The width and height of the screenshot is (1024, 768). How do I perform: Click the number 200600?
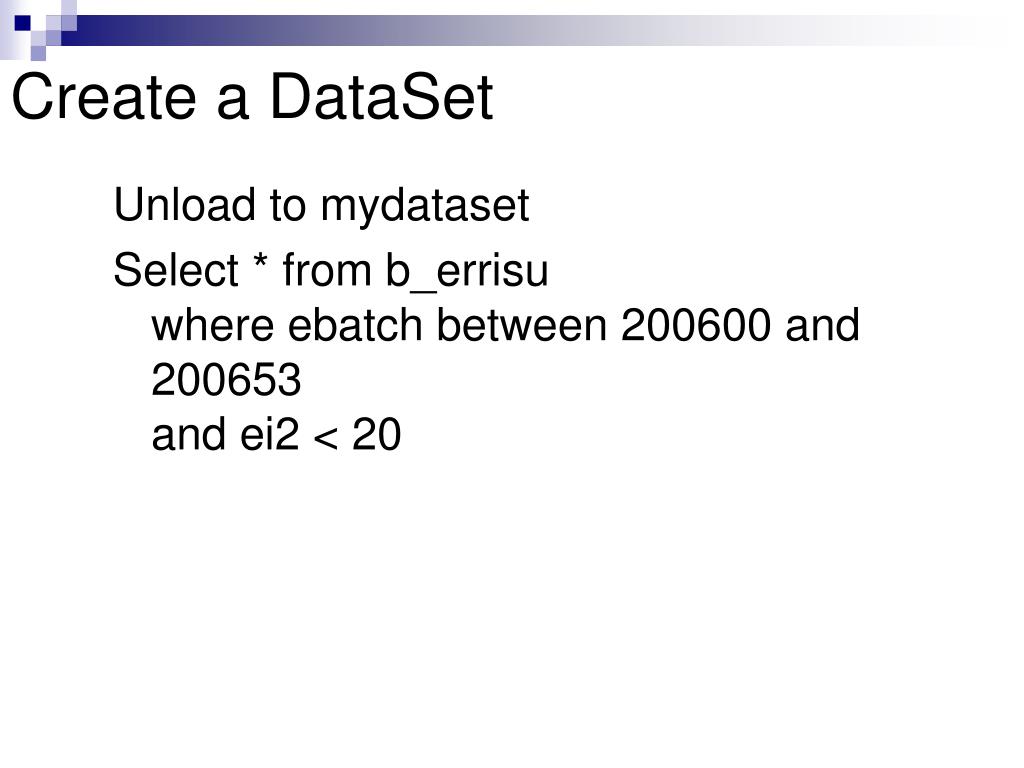pyautogui.click(x=696, y=325)
